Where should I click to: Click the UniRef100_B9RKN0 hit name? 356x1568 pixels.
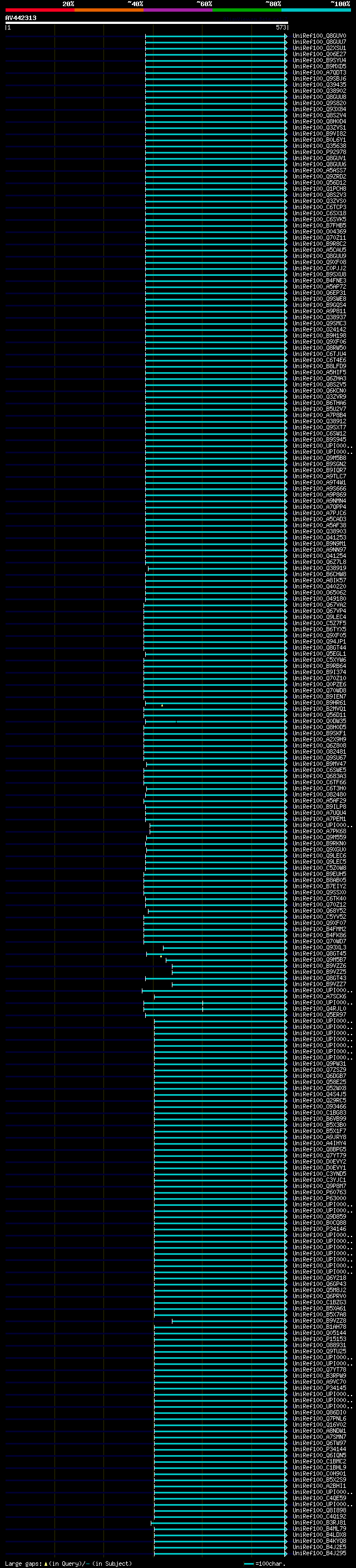pyautogui.click(x=319, y=844)
